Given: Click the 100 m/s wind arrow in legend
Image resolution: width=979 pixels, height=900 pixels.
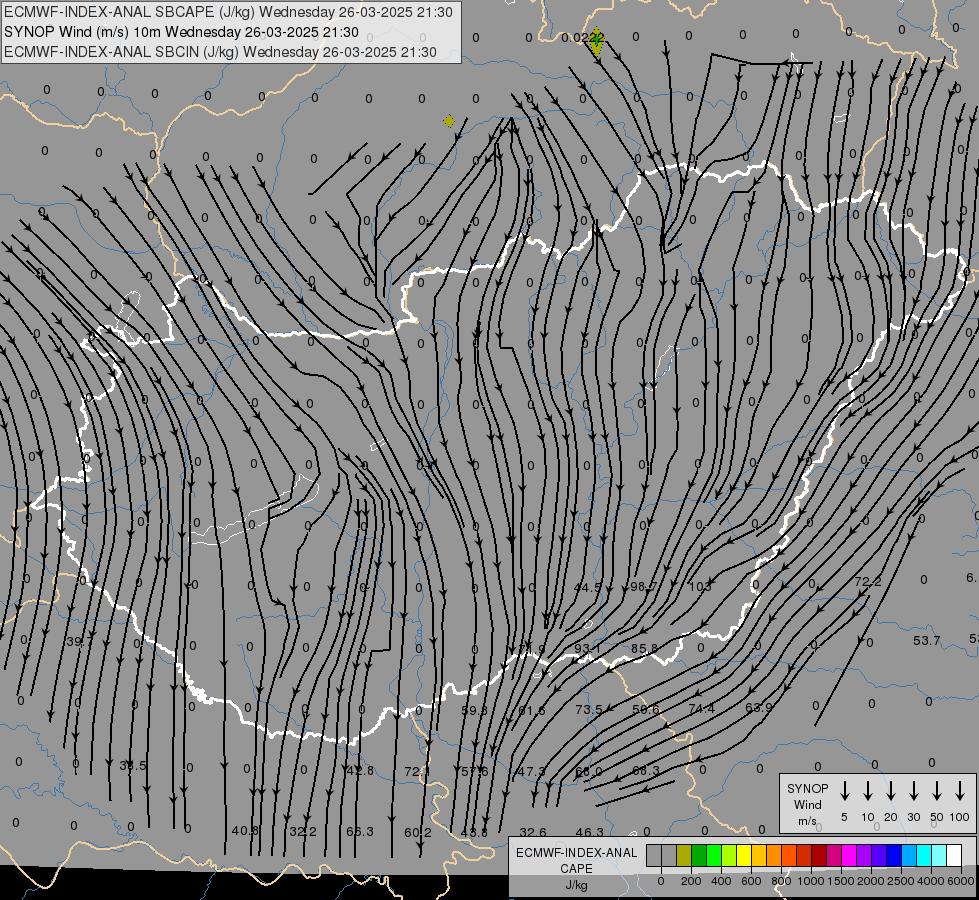Looking at the screenshot, I should point(960,791).
